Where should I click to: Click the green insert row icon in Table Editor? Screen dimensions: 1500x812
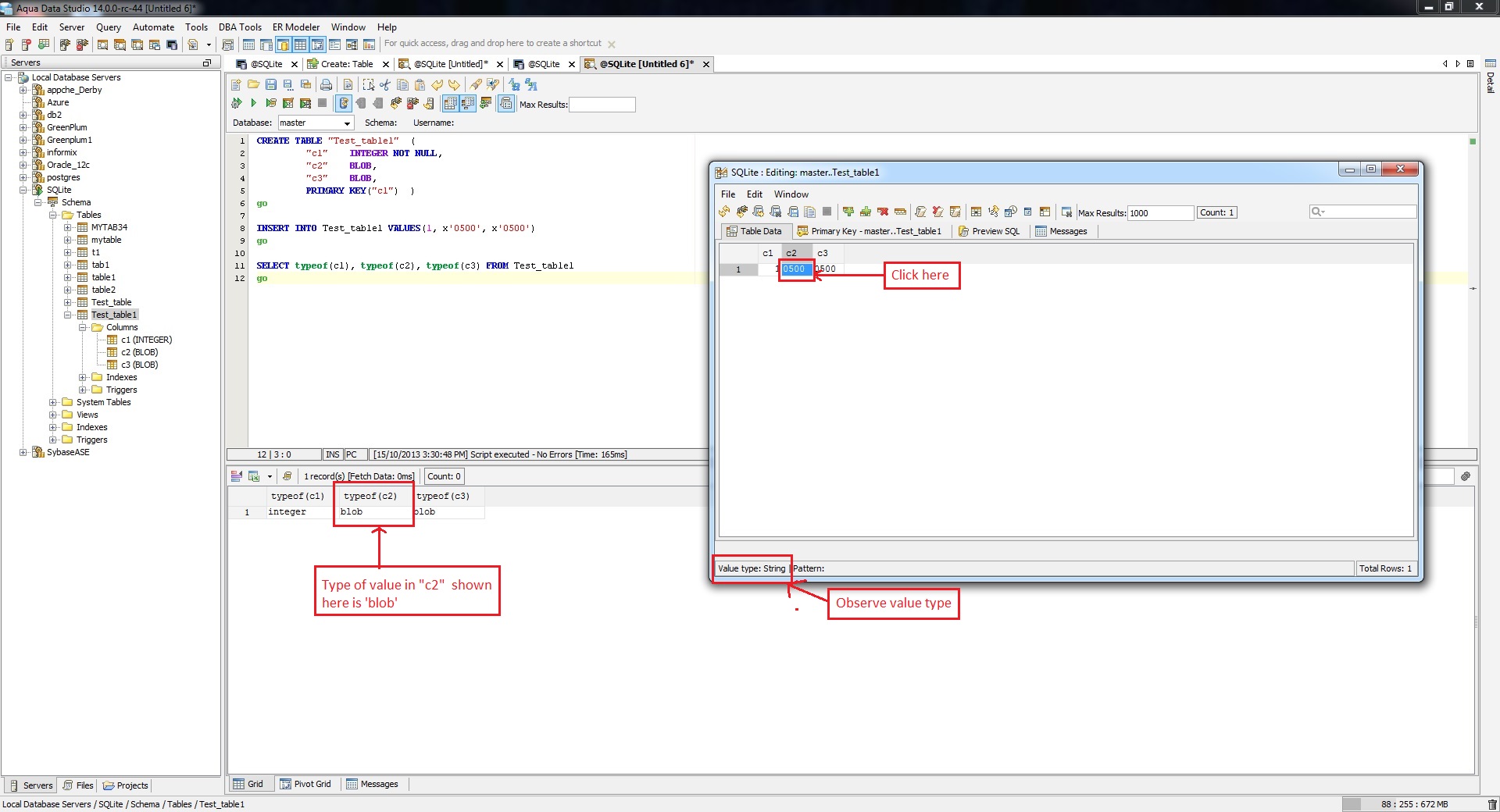pos(848,212)
